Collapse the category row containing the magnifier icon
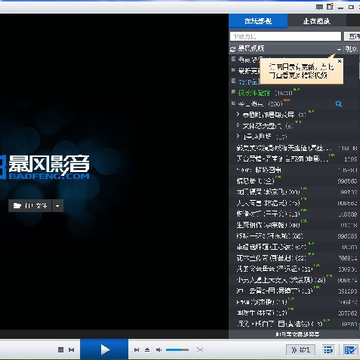Image resolution: width=360 pixels, height=360 pixels. coord(233,103)
